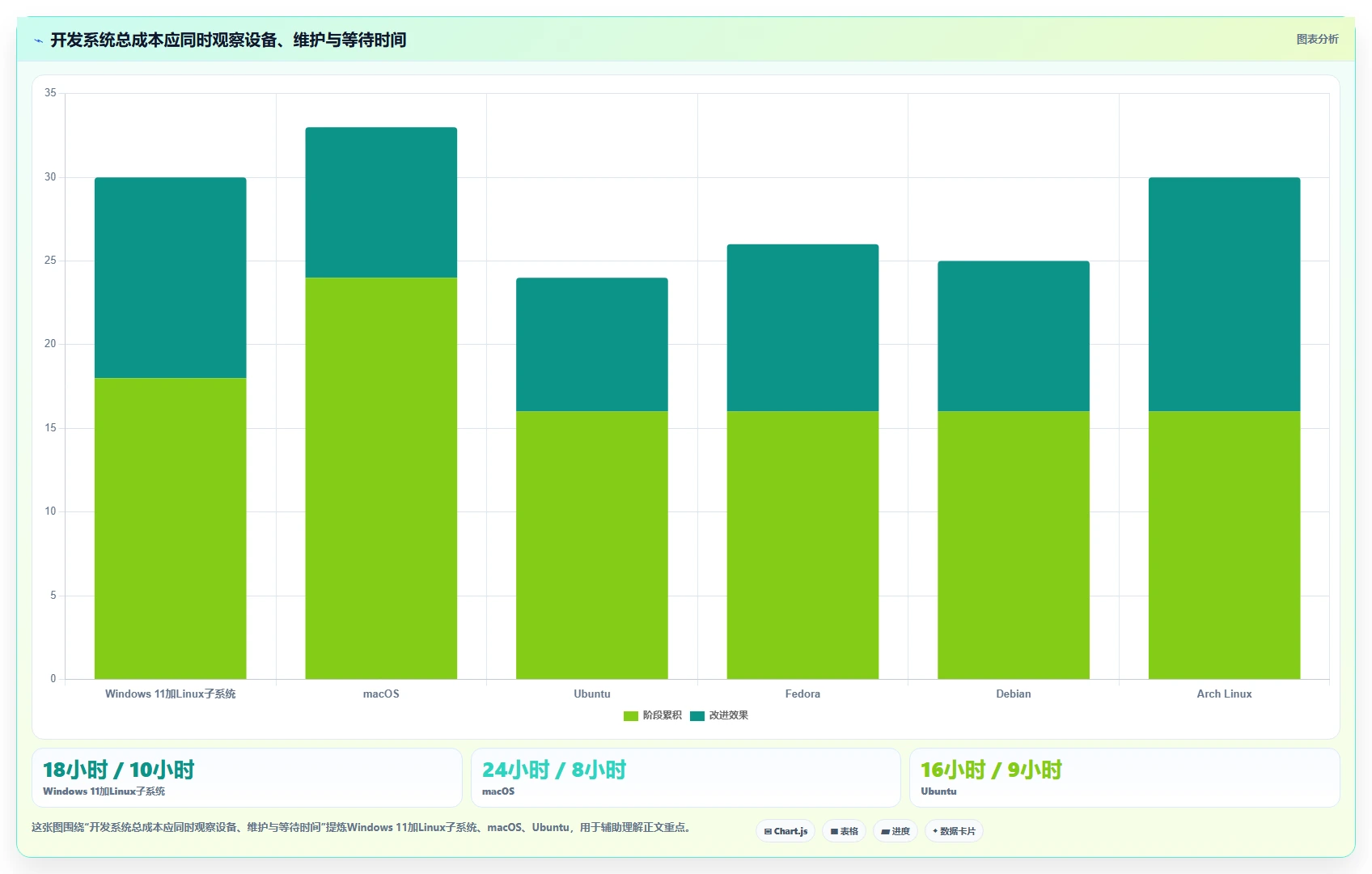Click the teal 改进效果 bar for Ubuntu
The width and height of the screenshot is (1372, 874).
tap(592, 345)
